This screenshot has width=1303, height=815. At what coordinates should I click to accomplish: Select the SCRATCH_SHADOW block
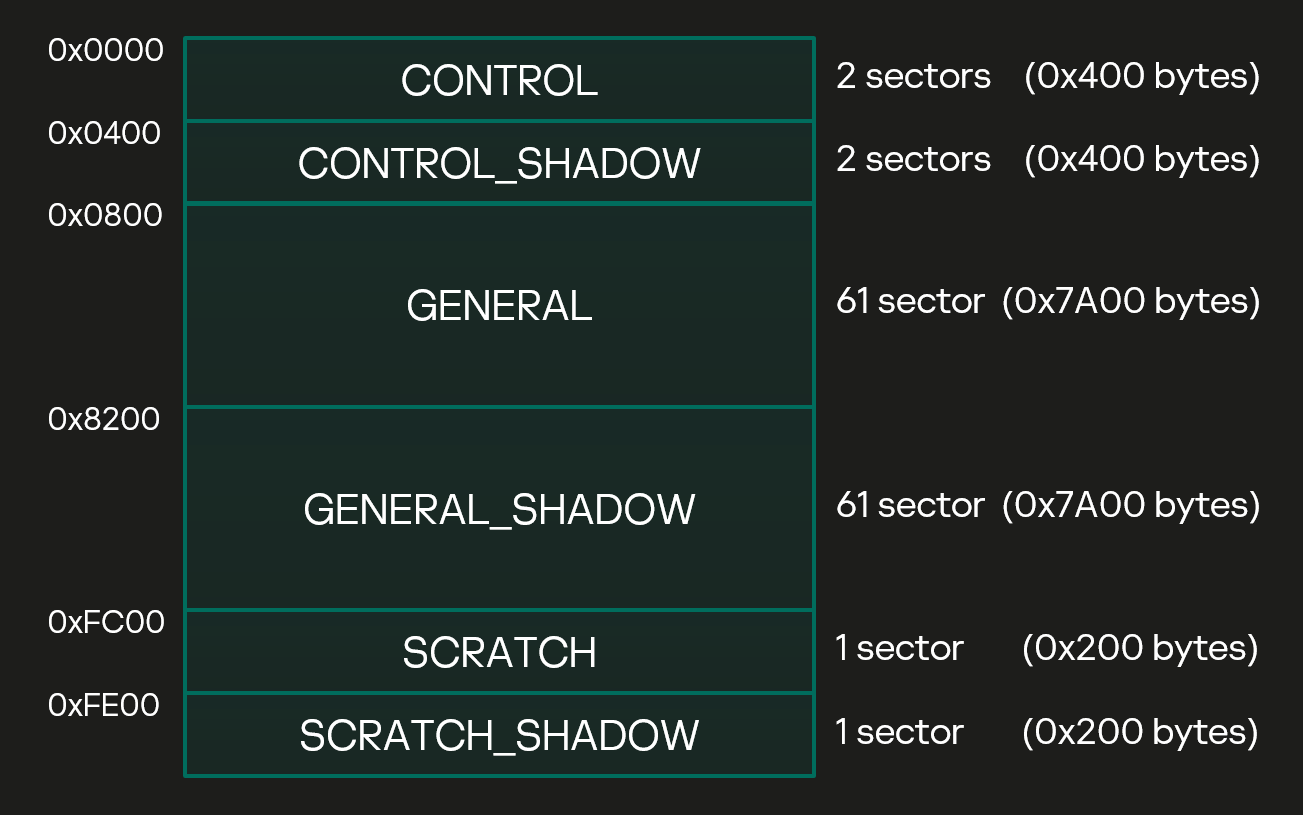pos(499,735)
